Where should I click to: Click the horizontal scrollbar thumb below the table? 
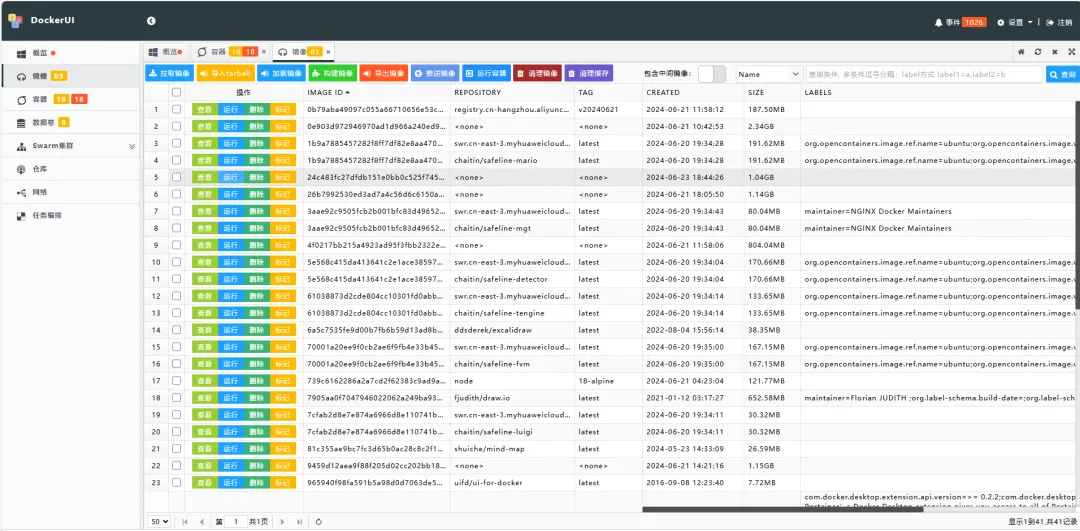(x=782, y=510)
